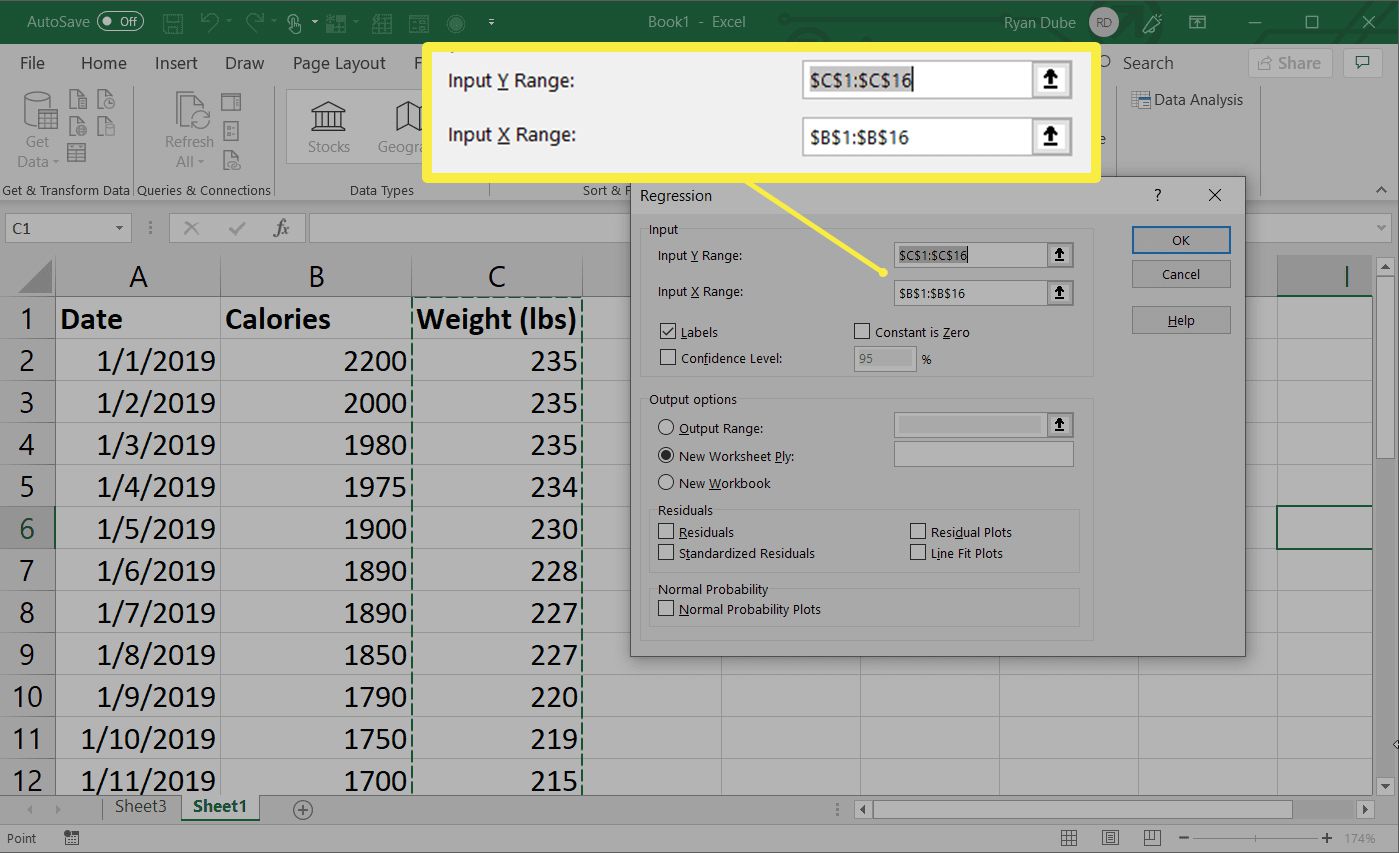
Task: Click the zoom in plus icon
Action: tap(1327, 838)
